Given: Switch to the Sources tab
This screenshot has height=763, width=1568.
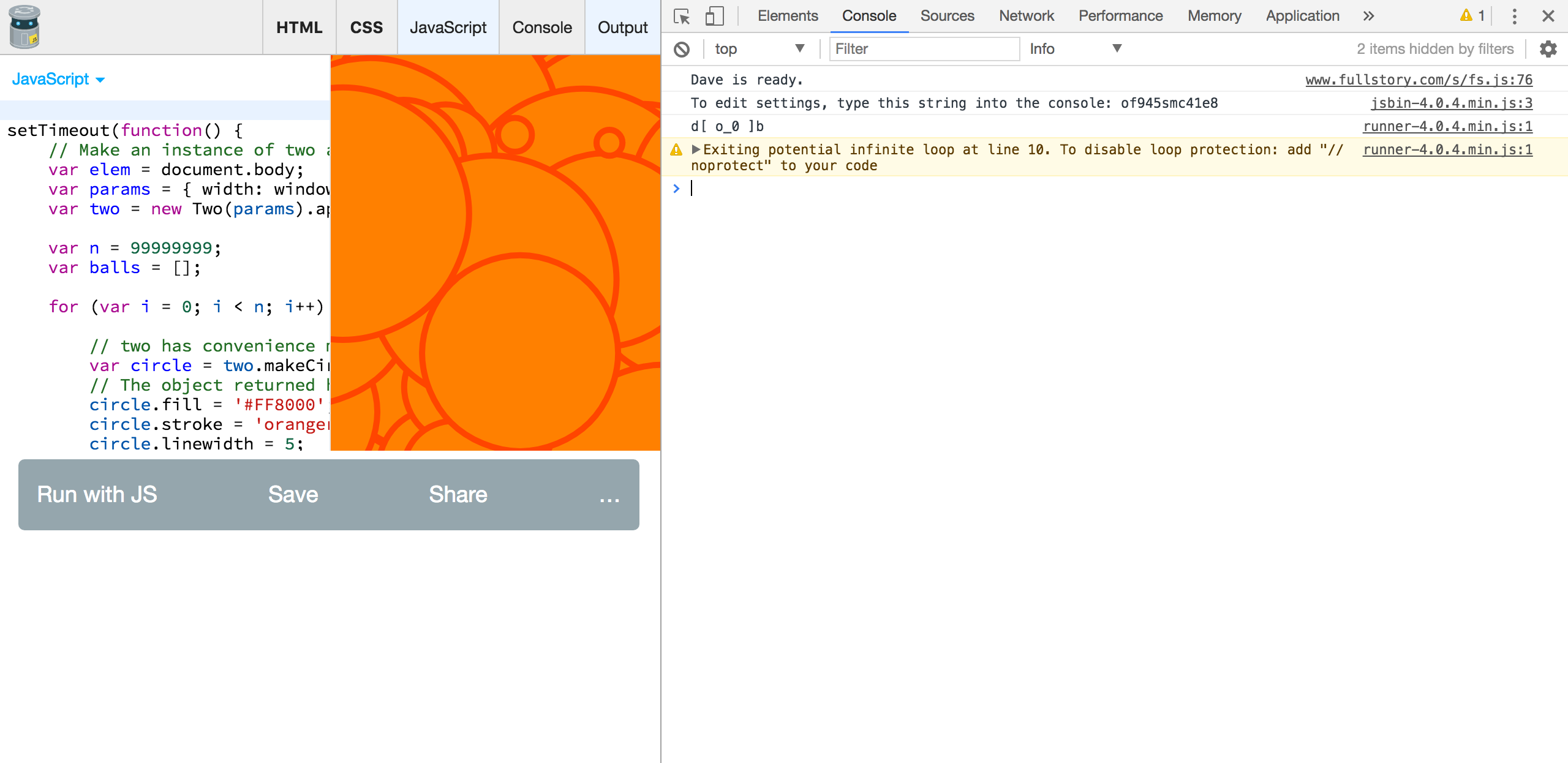Looking at the screenshot, I should [x=947, y=16].
